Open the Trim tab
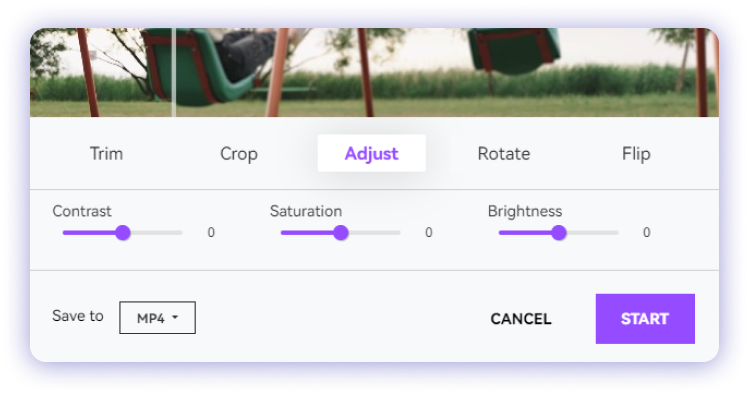 107,153
